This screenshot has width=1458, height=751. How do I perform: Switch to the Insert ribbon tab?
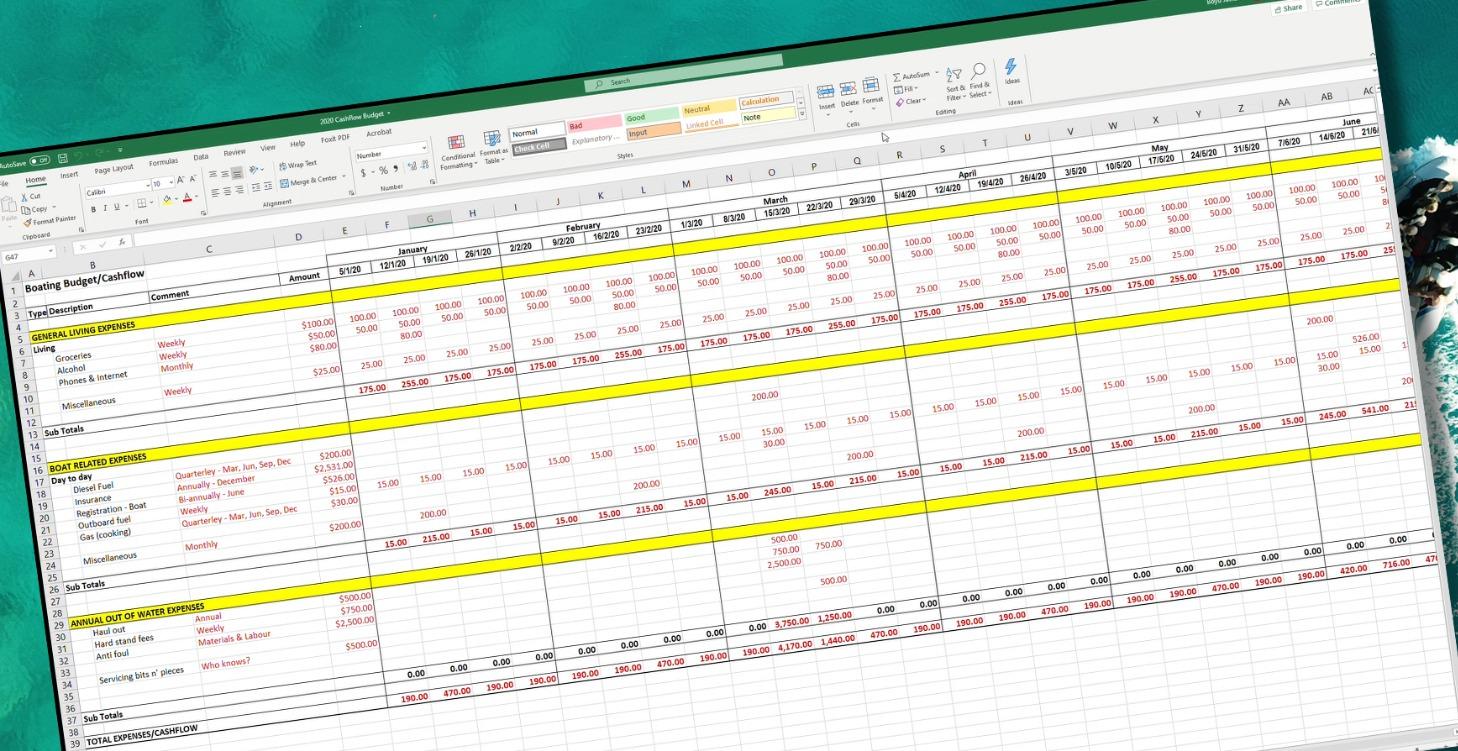tap(69, 175)
